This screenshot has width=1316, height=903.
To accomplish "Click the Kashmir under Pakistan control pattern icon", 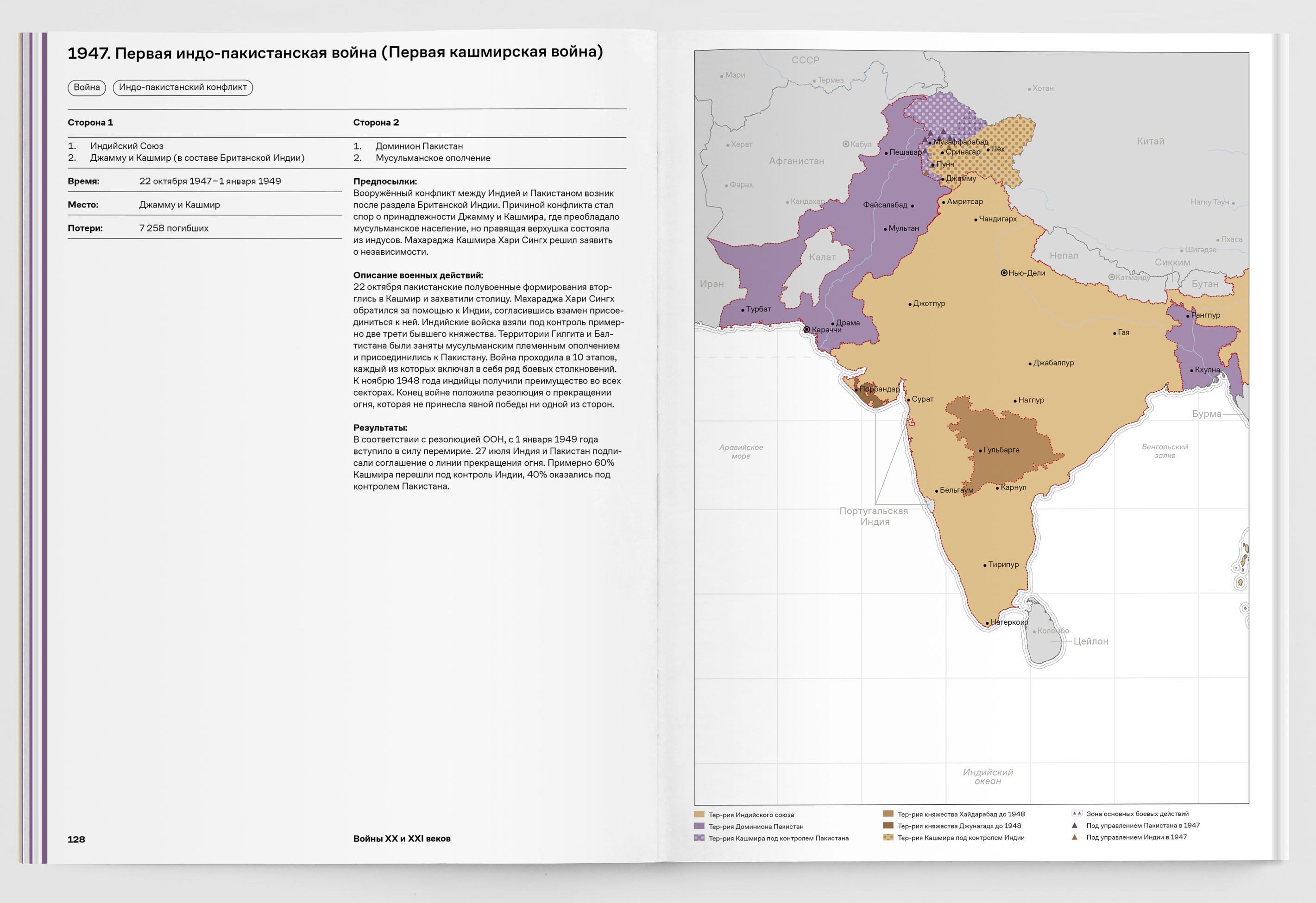I will [699, 838].
